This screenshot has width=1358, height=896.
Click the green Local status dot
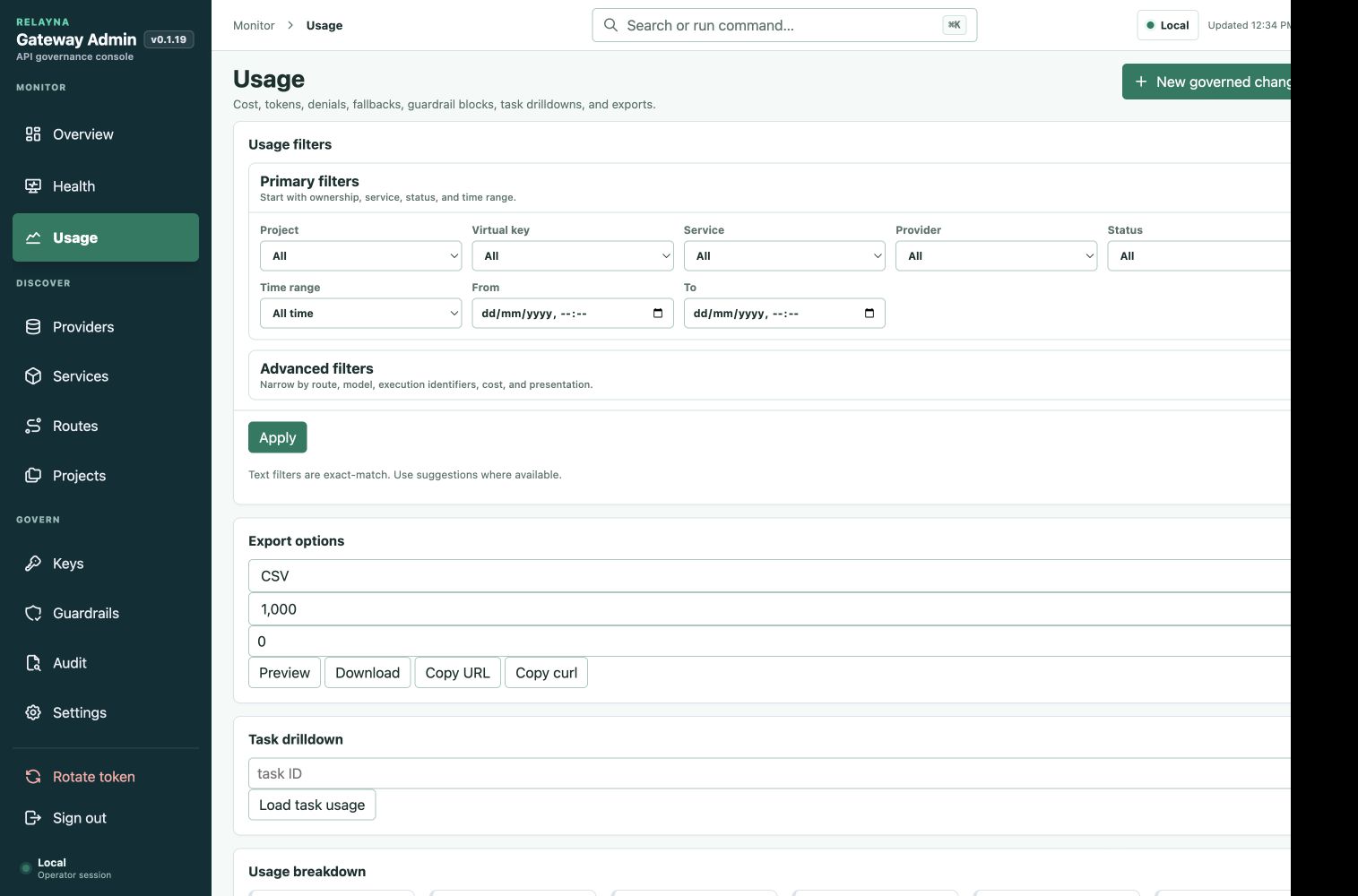click(x=1150, y=25)
